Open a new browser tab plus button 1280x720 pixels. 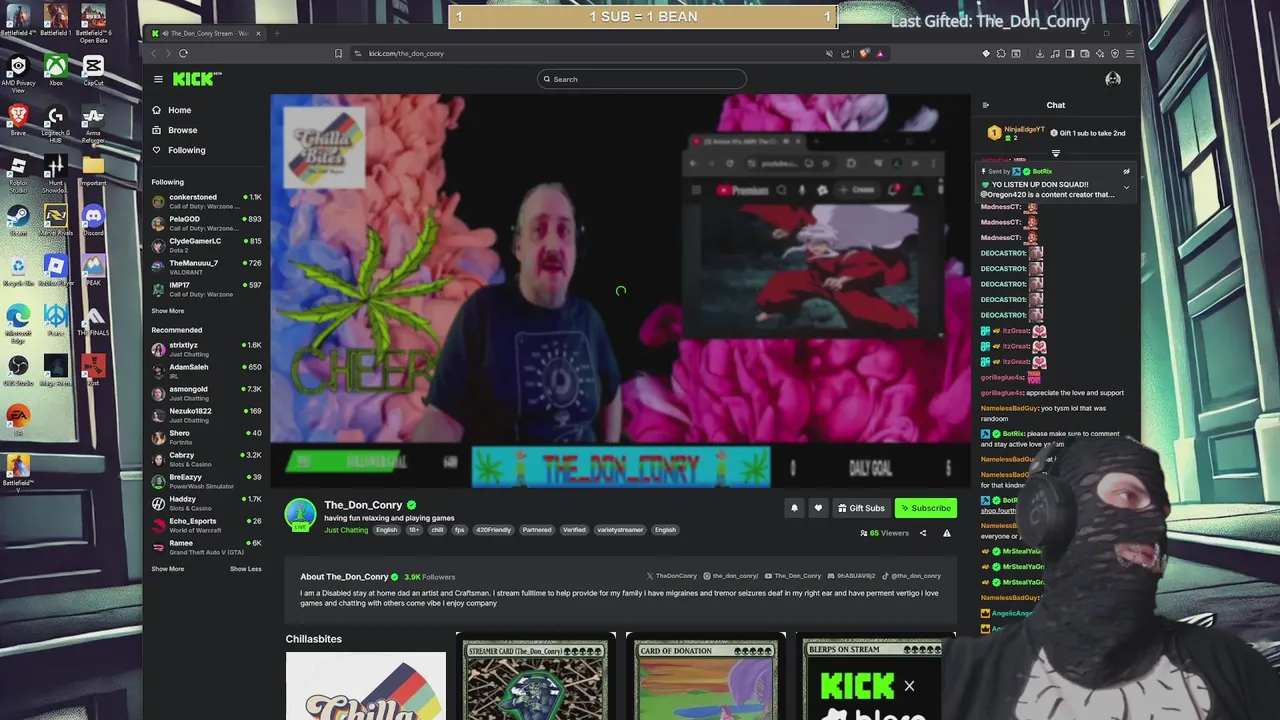coord(277,33)
